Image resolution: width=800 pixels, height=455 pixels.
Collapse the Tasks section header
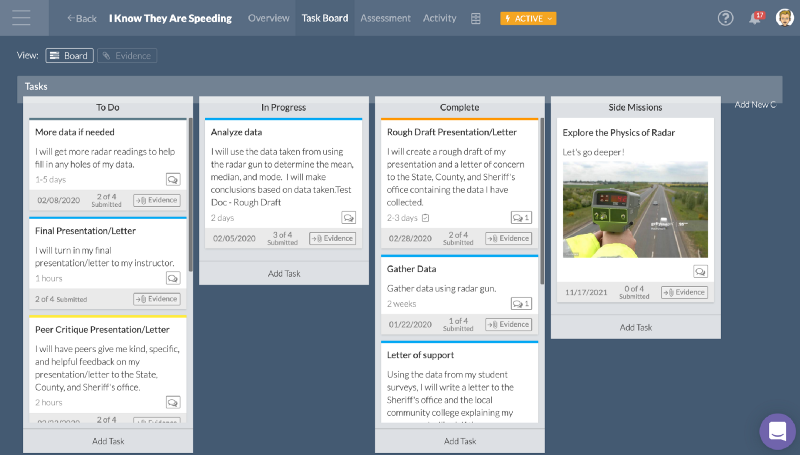coord(36,87)
